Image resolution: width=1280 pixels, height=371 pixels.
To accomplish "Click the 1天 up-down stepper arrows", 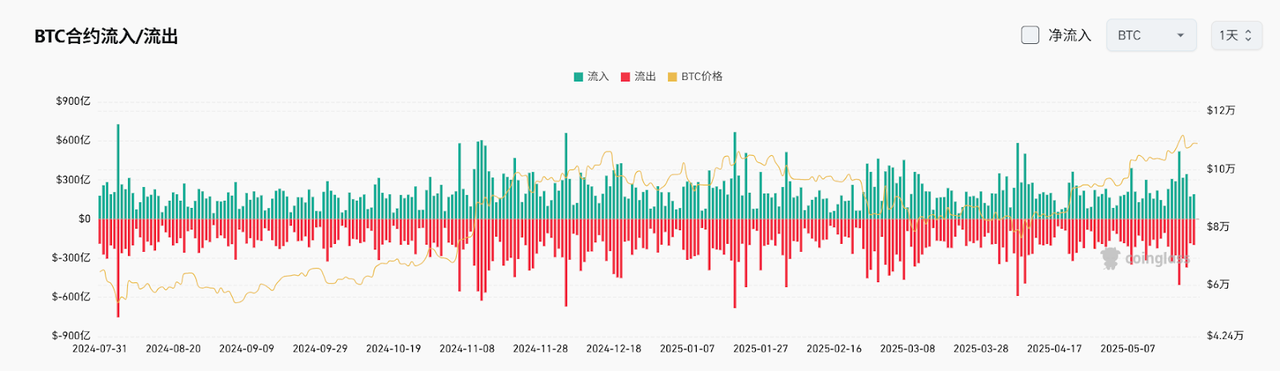I will pos(1248,35).
